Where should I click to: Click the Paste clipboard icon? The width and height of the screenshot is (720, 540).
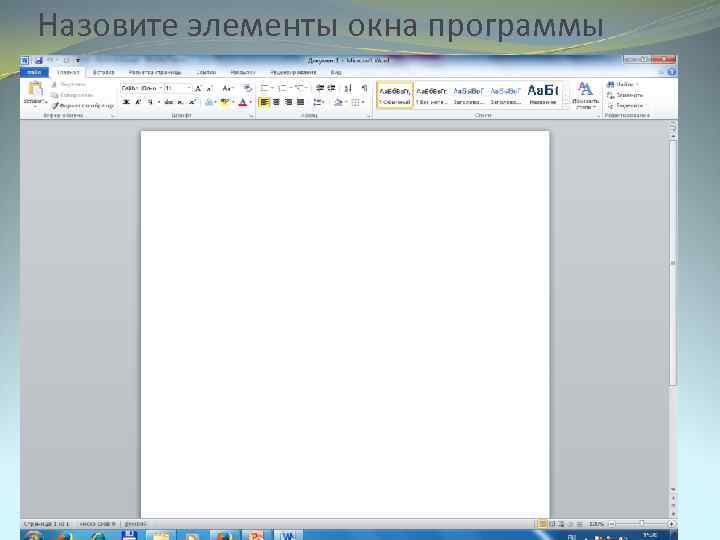[x=35, y=89]
